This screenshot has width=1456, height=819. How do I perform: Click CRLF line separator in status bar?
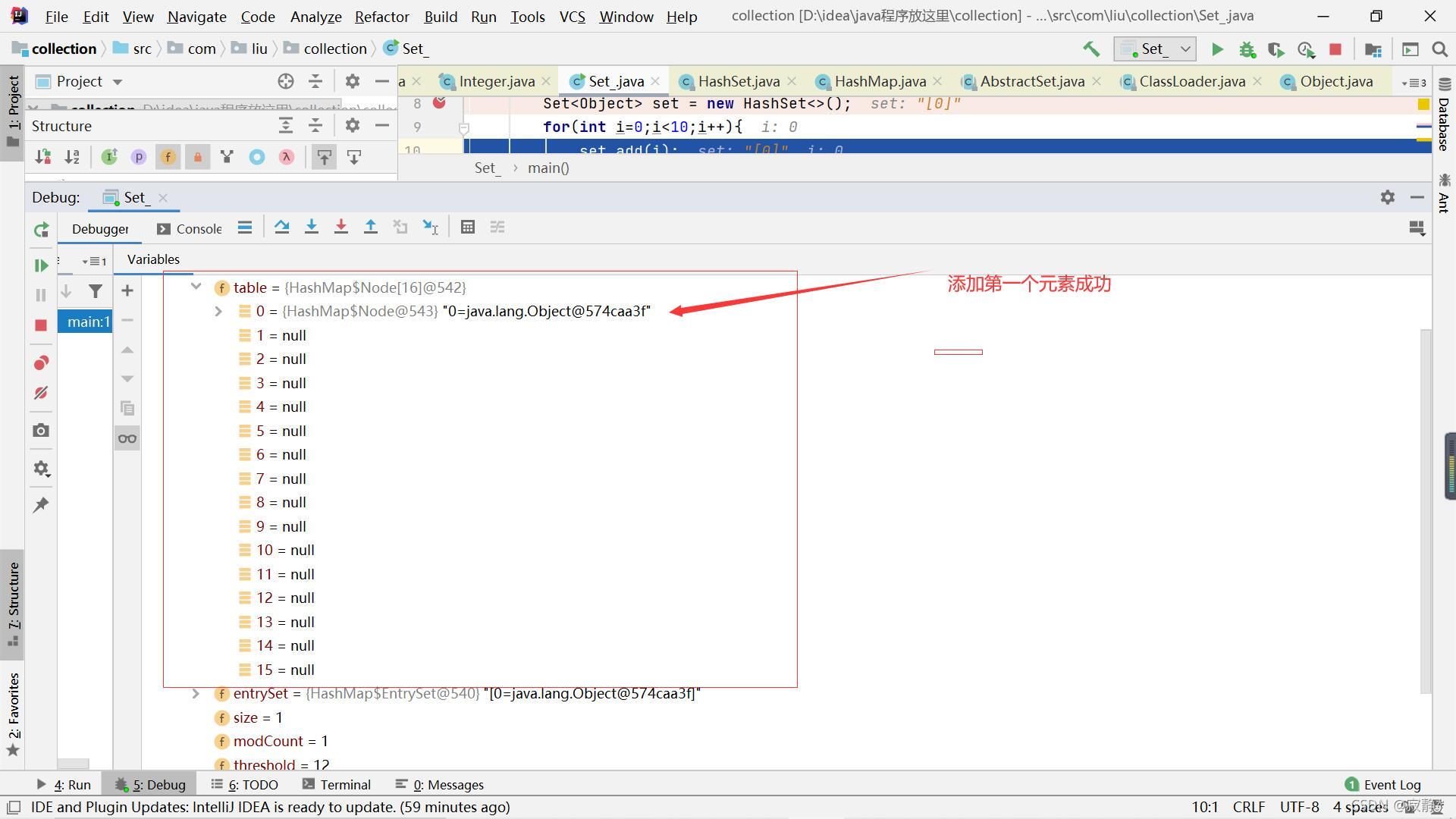[x=1248, y=807]
